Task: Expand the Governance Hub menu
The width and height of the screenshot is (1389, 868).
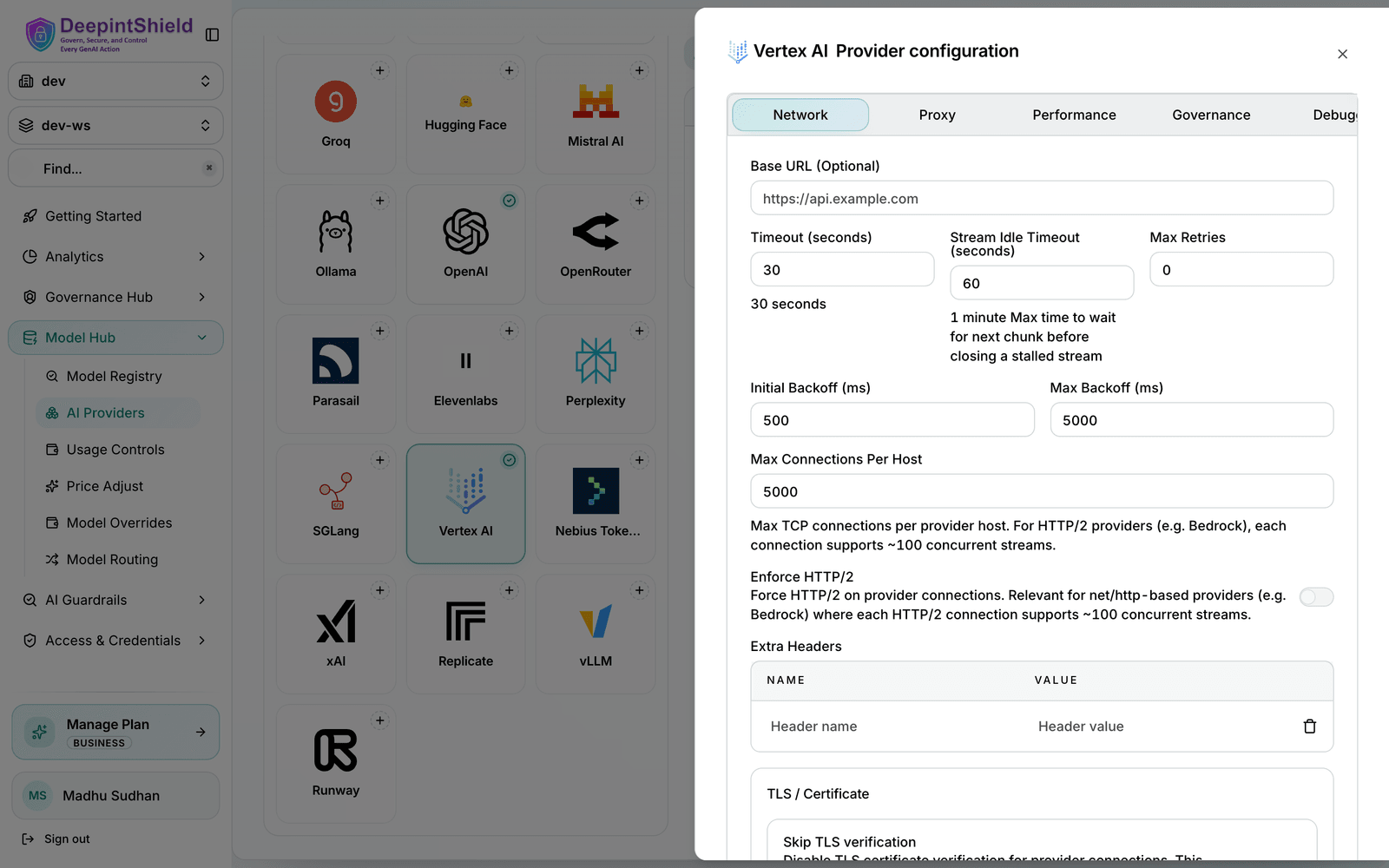Action: 115,297
